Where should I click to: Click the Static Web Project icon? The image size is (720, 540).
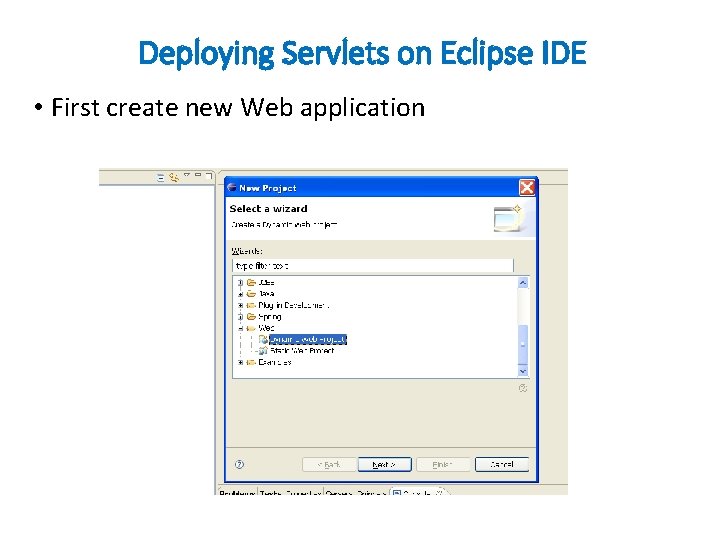click(x=263, y=351)
